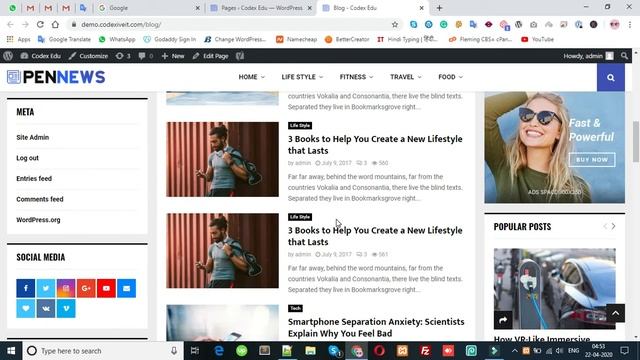
Task: Open Edge browser from taskbar
Action: [219, 351]
